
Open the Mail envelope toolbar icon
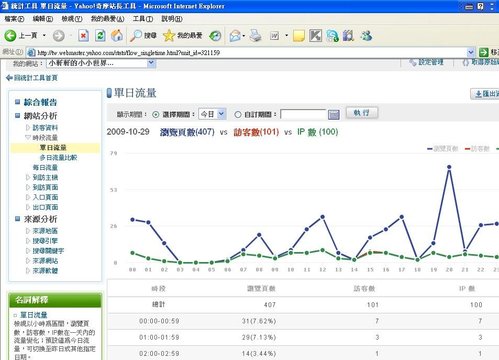235,35
